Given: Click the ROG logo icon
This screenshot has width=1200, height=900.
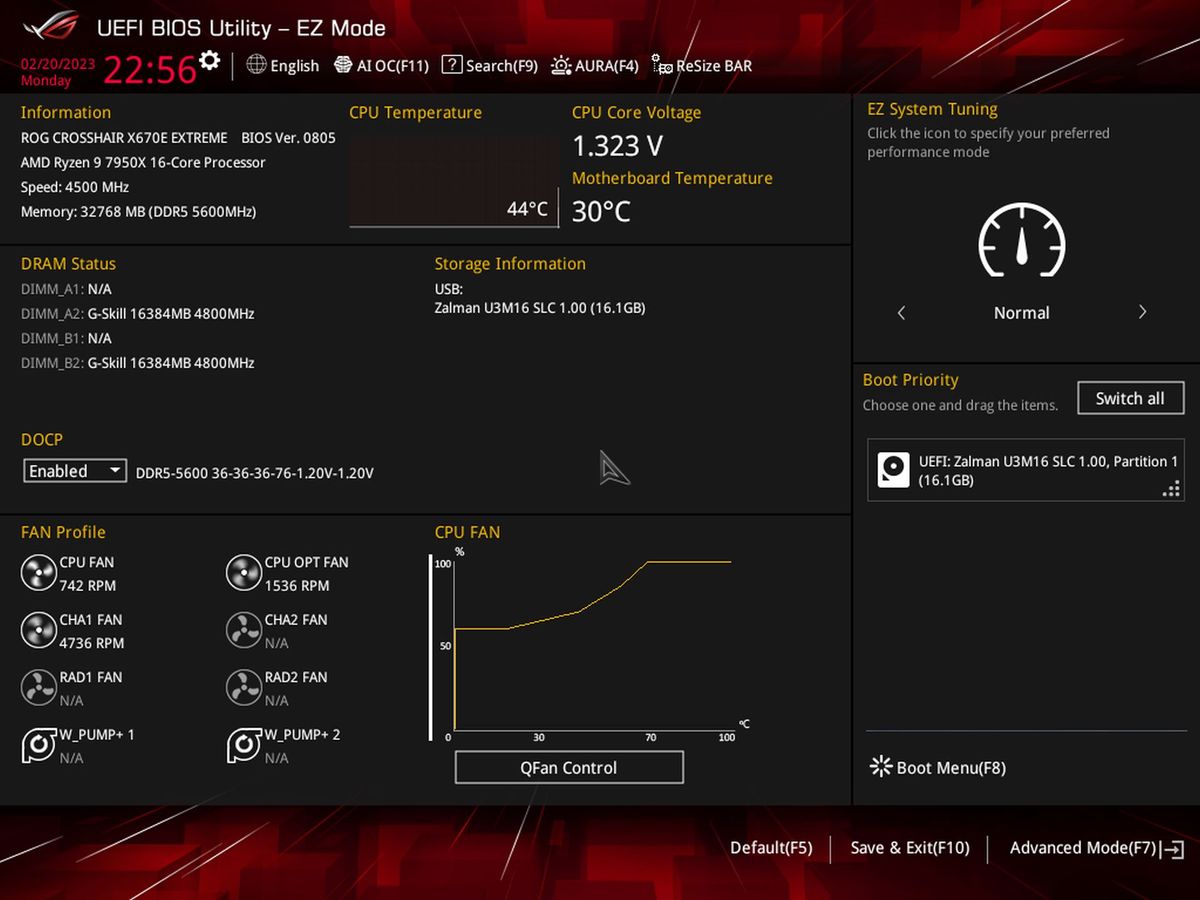Looking at the screenshot, I should (49, 27).
